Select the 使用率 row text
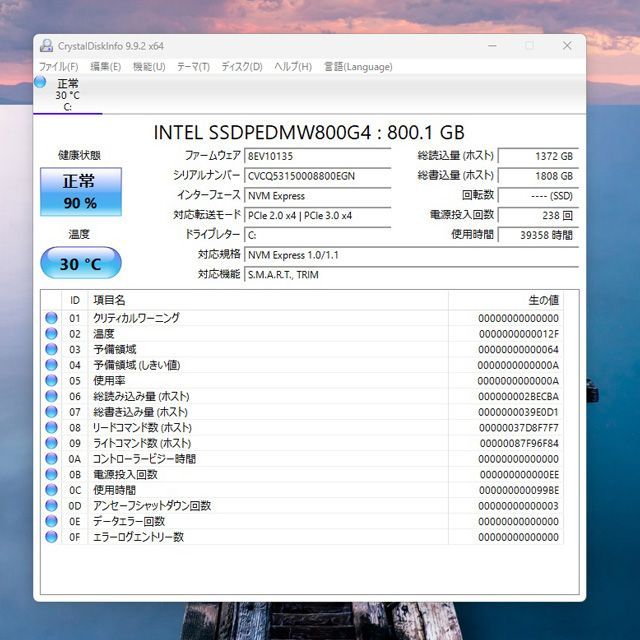Screen dimensions: 640x640 coord(109,380)
